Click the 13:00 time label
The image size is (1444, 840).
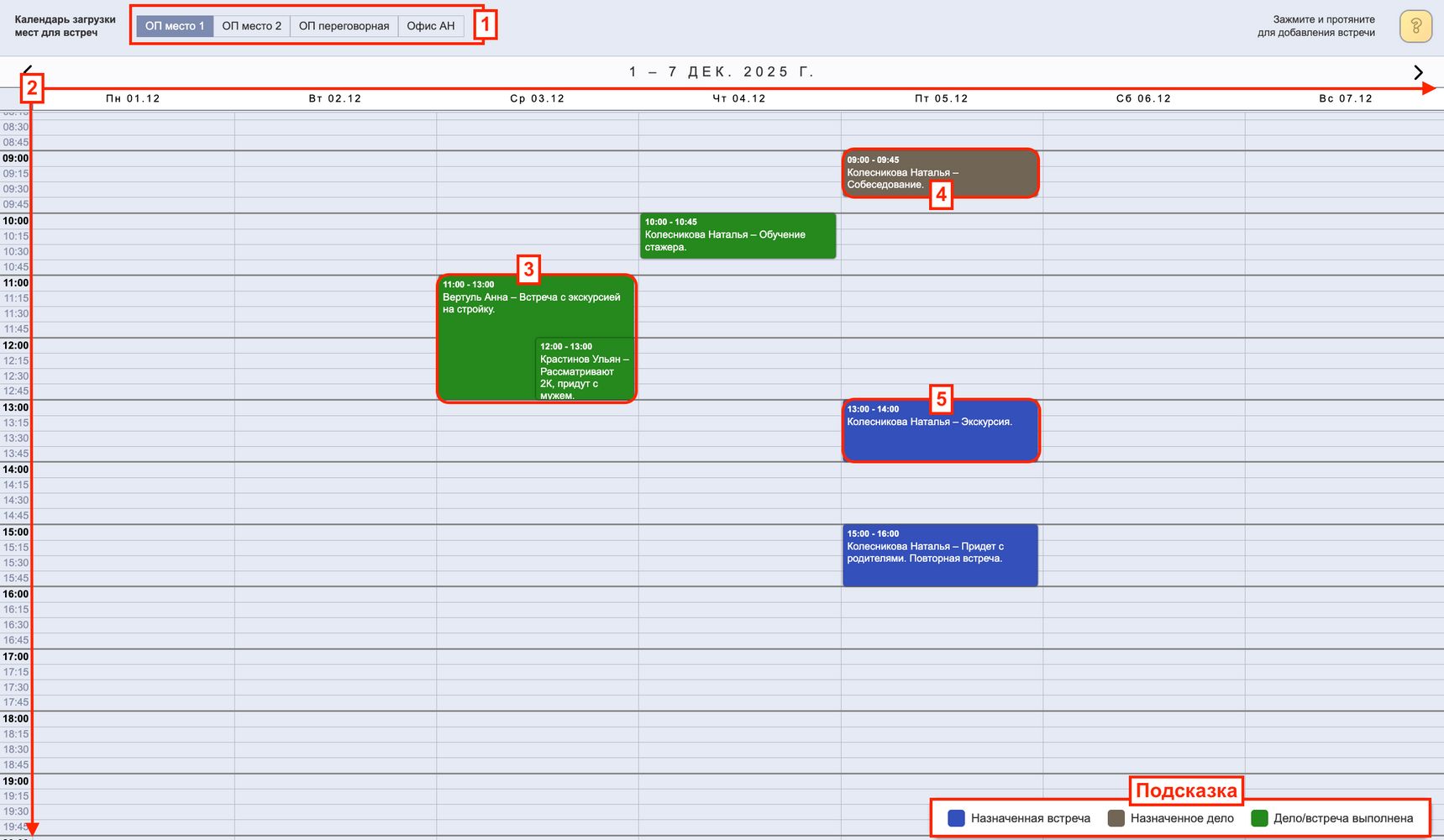(16, 407)
